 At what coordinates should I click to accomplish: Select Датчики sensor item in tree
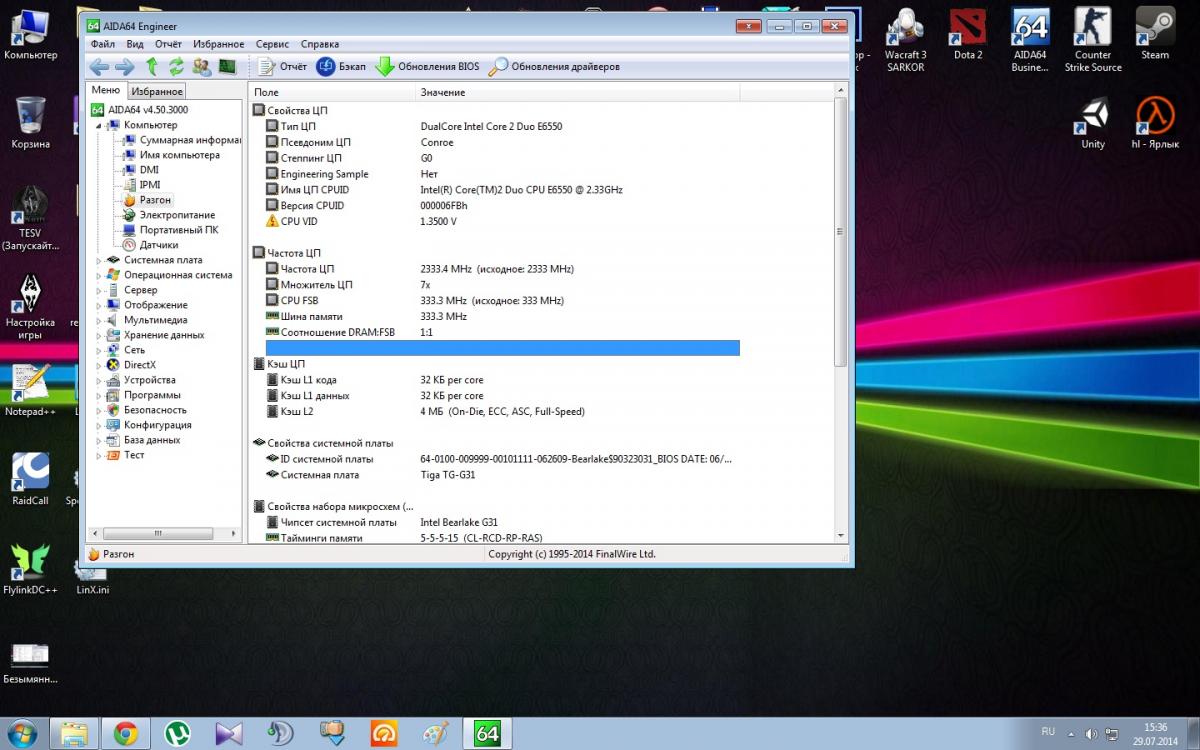(158, 245)
